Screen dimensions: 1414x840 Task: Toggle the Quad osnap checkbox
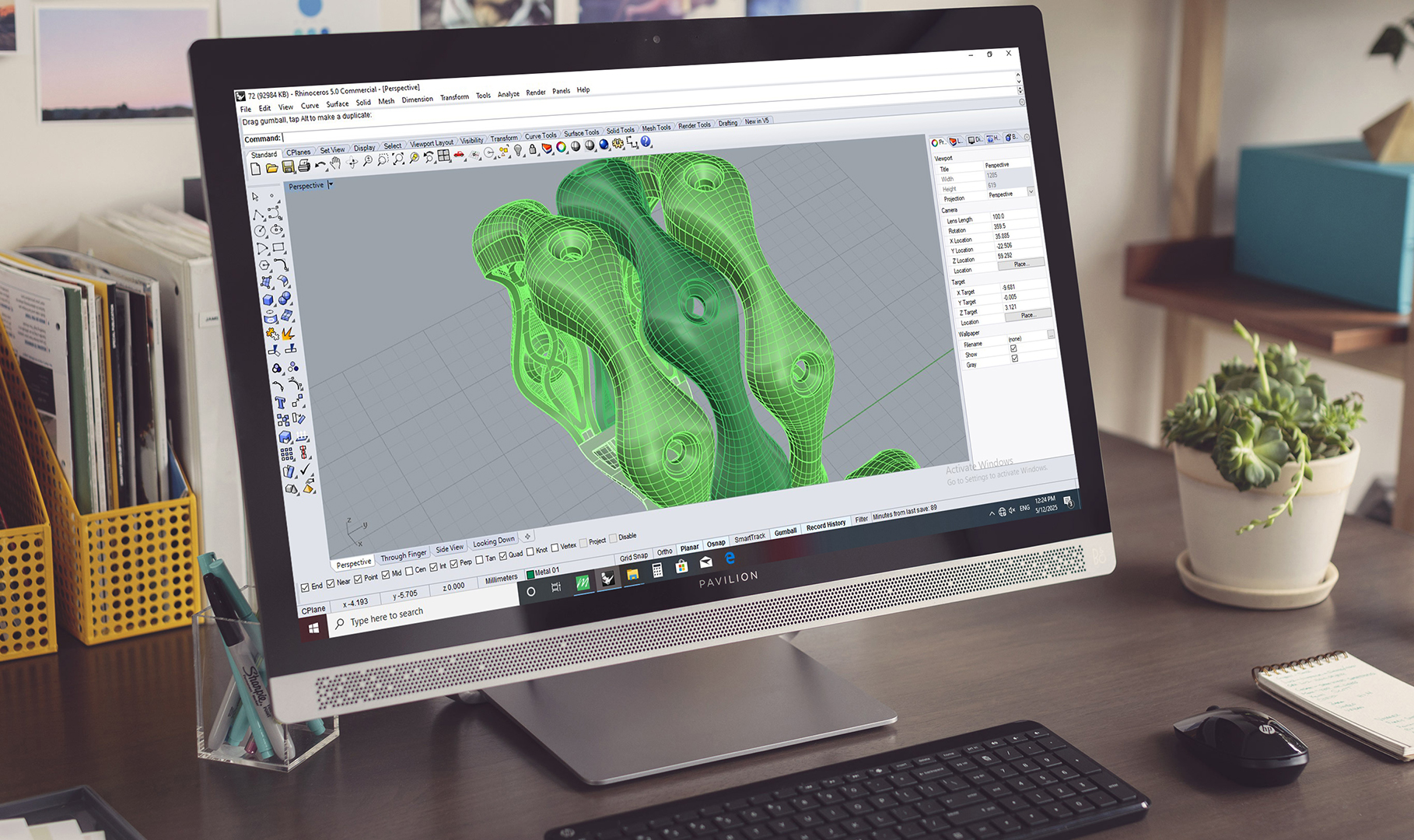(x=503, y=555)
